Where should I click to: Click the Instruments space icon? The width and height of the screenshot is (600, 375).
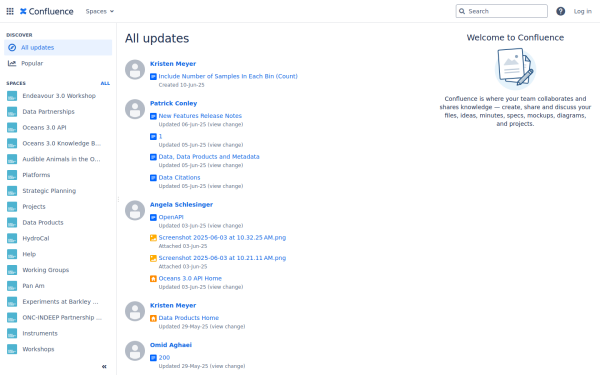click(x=12, y=333)
